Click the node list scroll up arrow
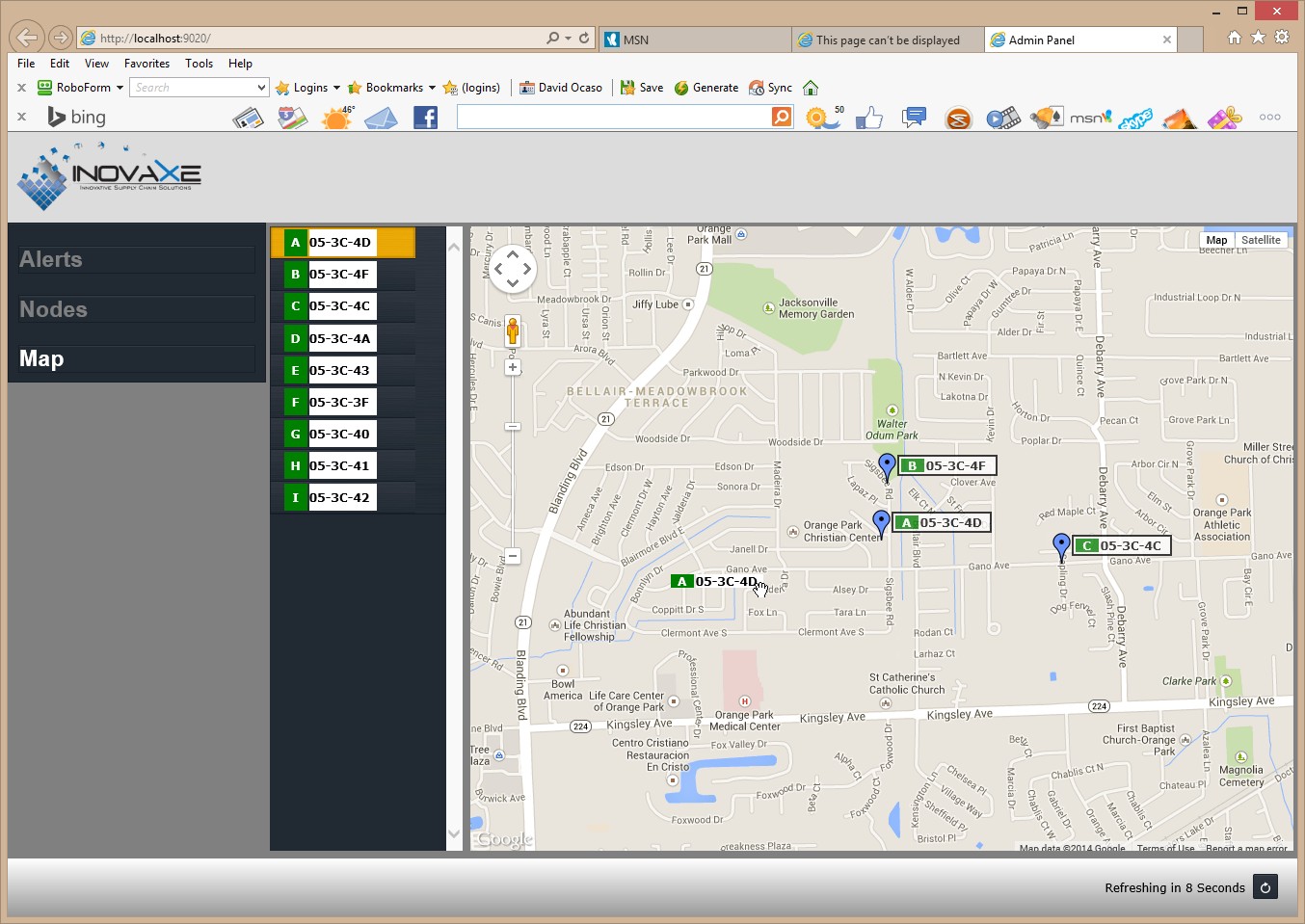Viewport: 1305px width, 924px height. pyautogui.click(x=455, y=247)
